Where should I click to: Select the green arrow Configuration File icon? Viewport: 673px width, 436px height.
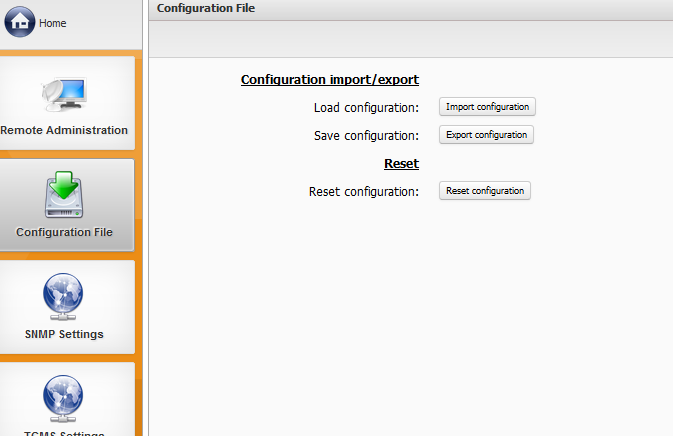(64, 195)
